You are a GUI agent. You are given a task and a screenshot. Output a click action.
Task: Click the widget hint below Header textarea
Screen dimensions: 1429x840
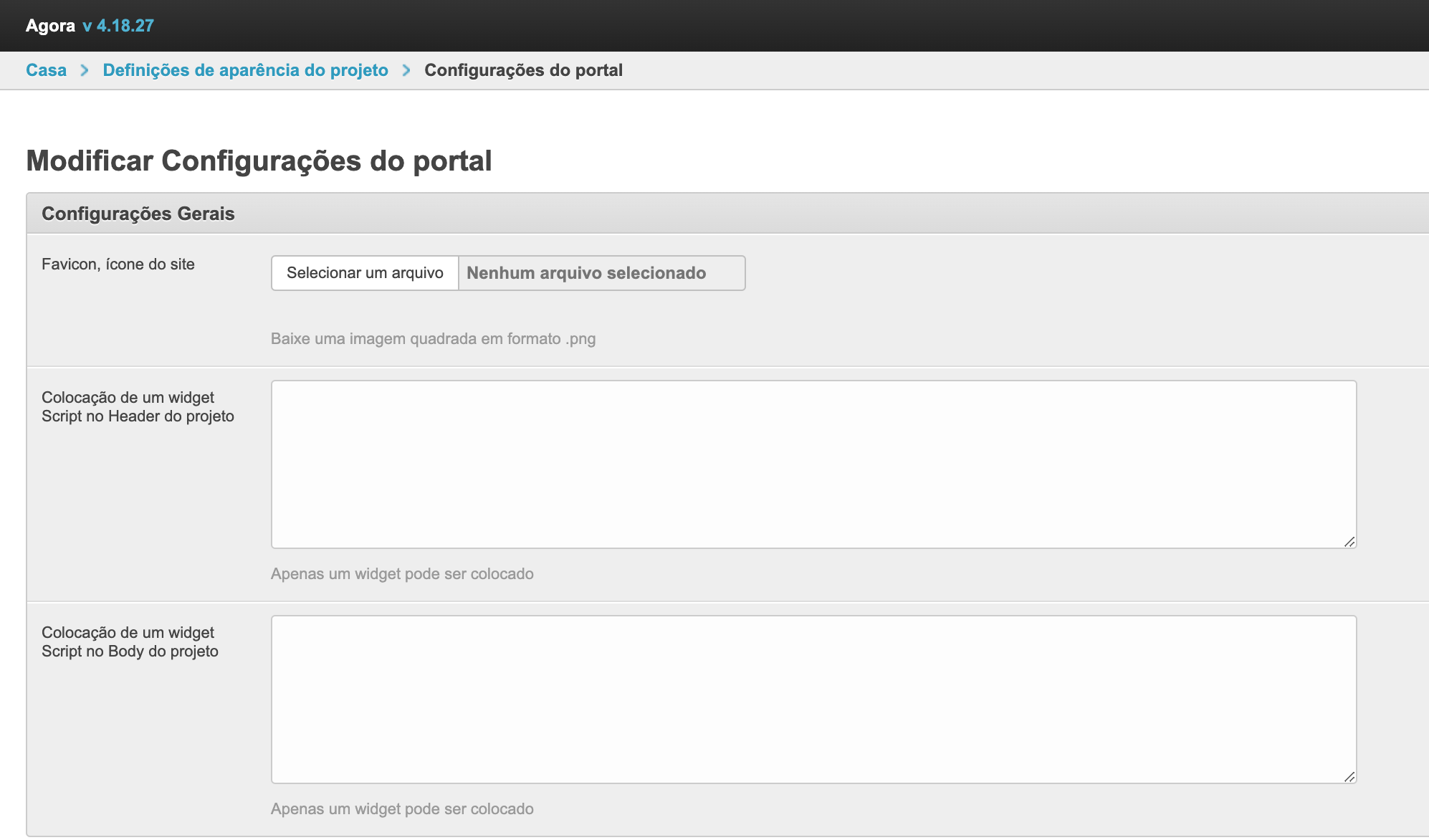tap(402, 574)
